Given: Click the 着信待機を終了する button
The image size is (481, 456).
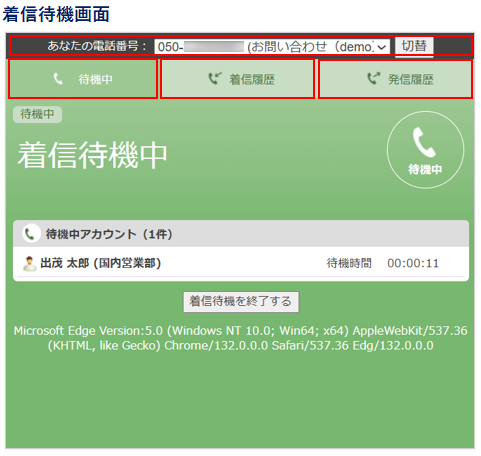Looking at the screenshot, I should click(x=241, y=302).
